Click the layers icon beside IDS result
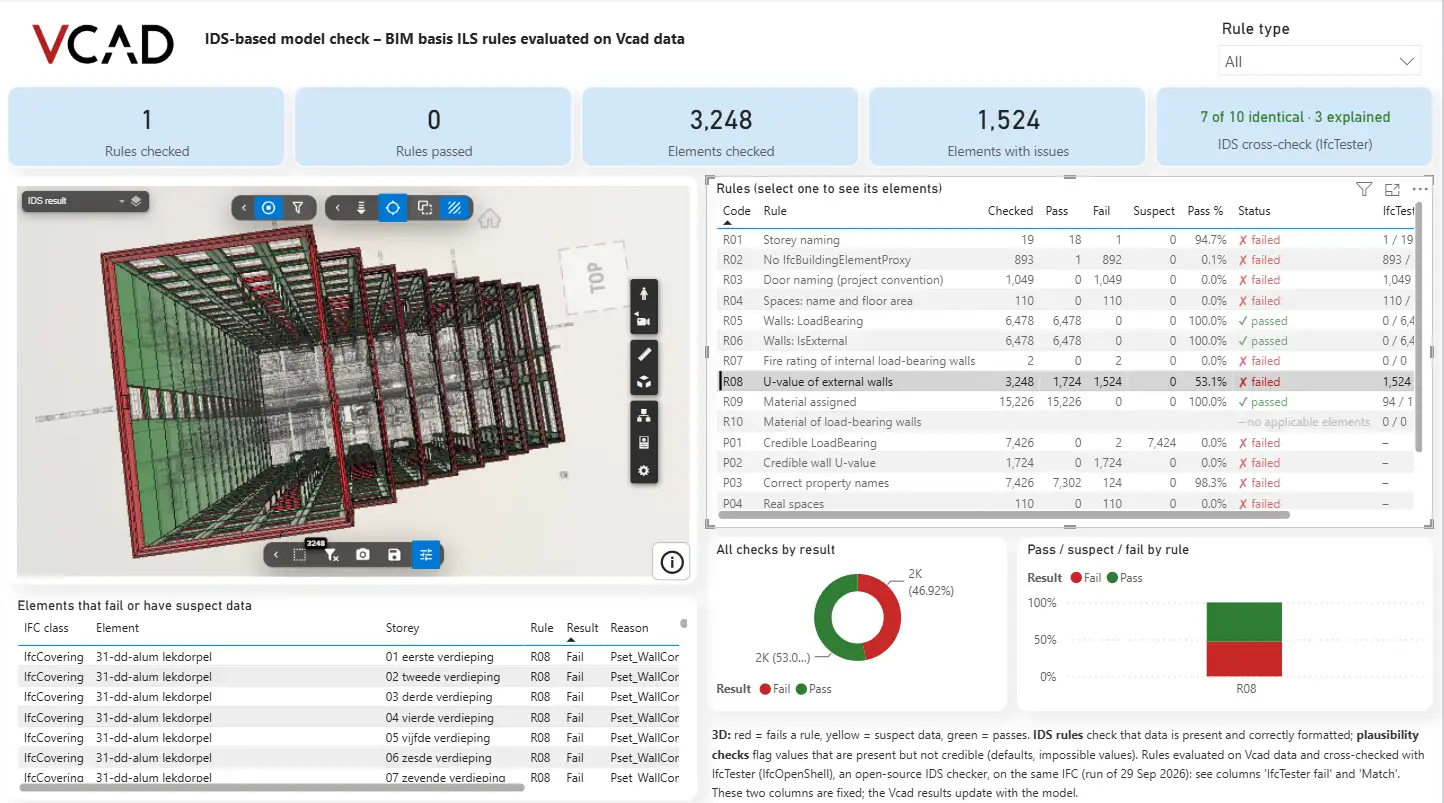 coord(136,201)
